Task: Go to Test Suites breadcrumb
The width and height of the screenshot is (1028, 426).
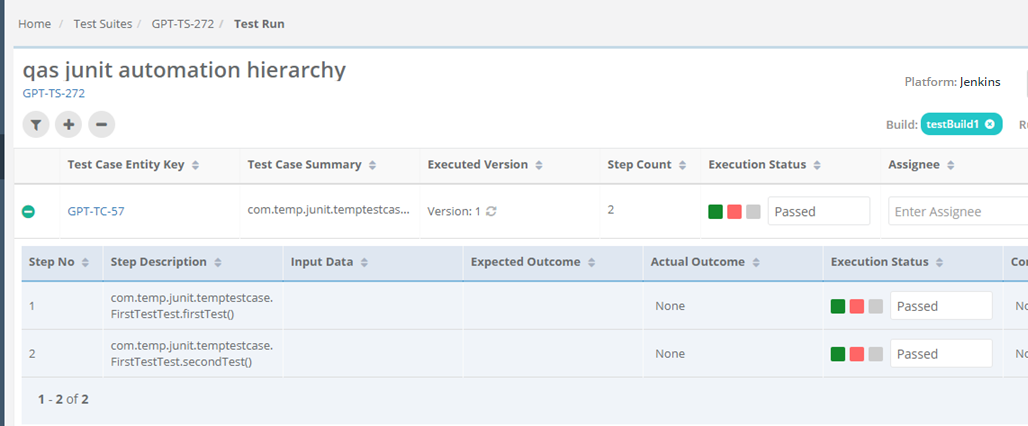Action: (x=102, y=24)
